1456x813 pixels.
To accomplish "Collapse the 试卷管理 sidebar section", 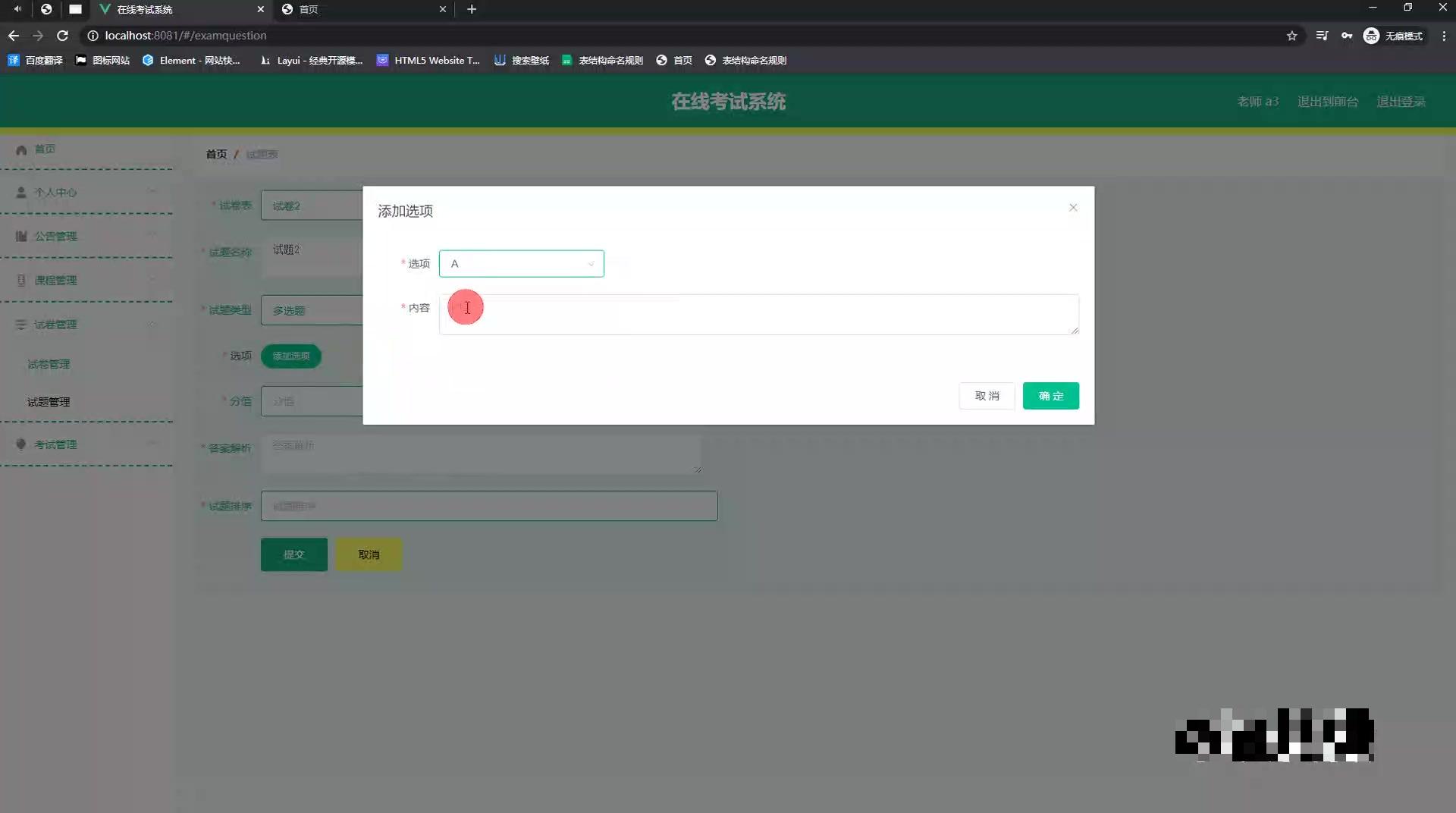I will 152,324.
